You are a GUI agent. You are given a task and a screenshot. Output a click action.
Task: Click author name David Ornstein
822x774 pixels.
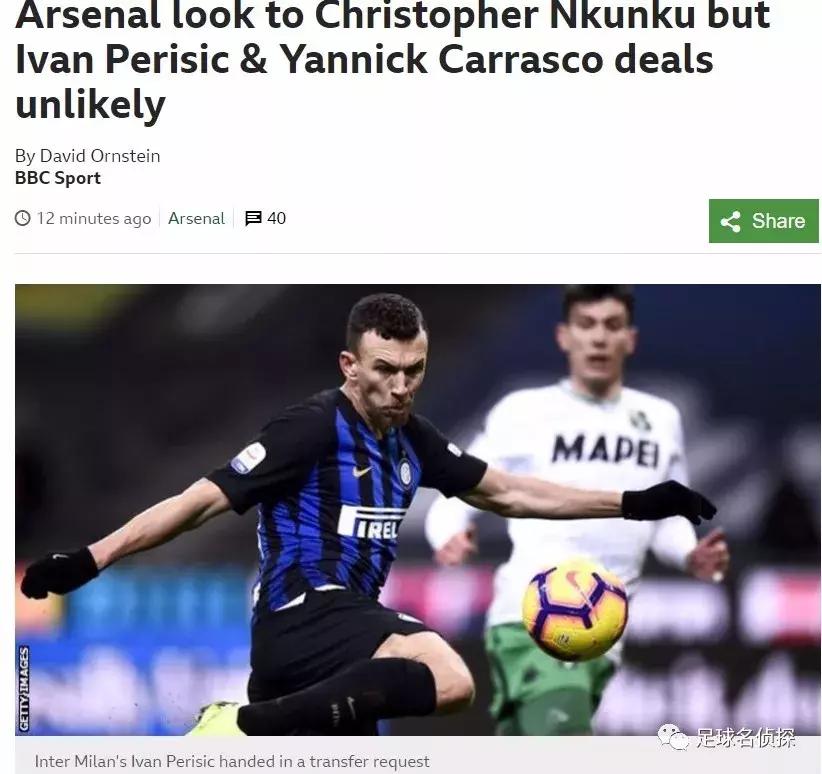tap(100, 156)
